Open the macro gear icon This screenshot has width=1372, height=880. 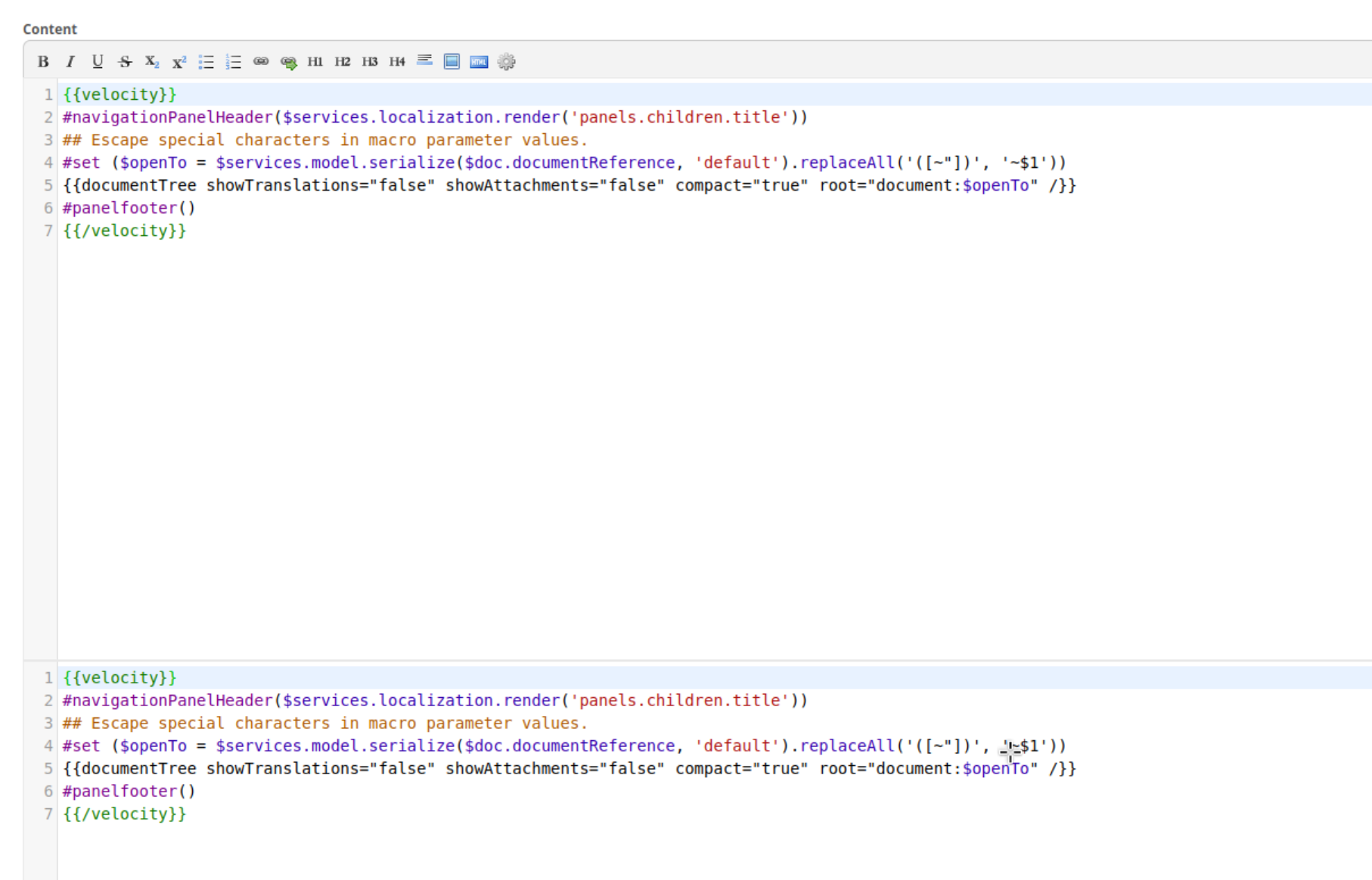[507, 62]
